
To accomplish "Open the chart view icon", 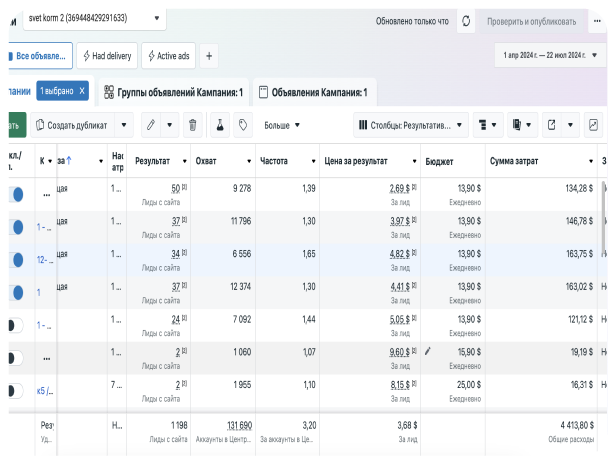I will (595, 125).
